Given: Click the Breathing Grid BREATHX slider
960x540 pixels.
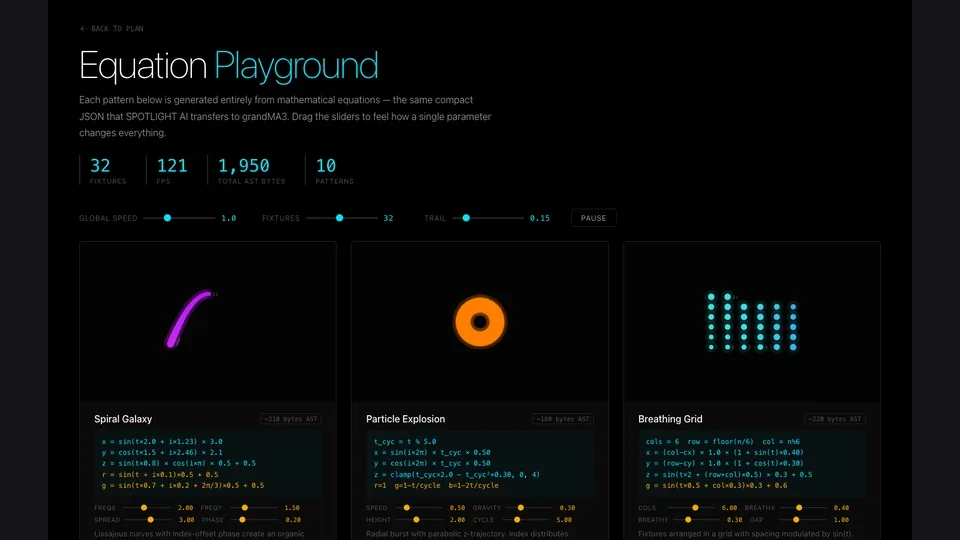Looking at the screenshot, I should point(803,508).
